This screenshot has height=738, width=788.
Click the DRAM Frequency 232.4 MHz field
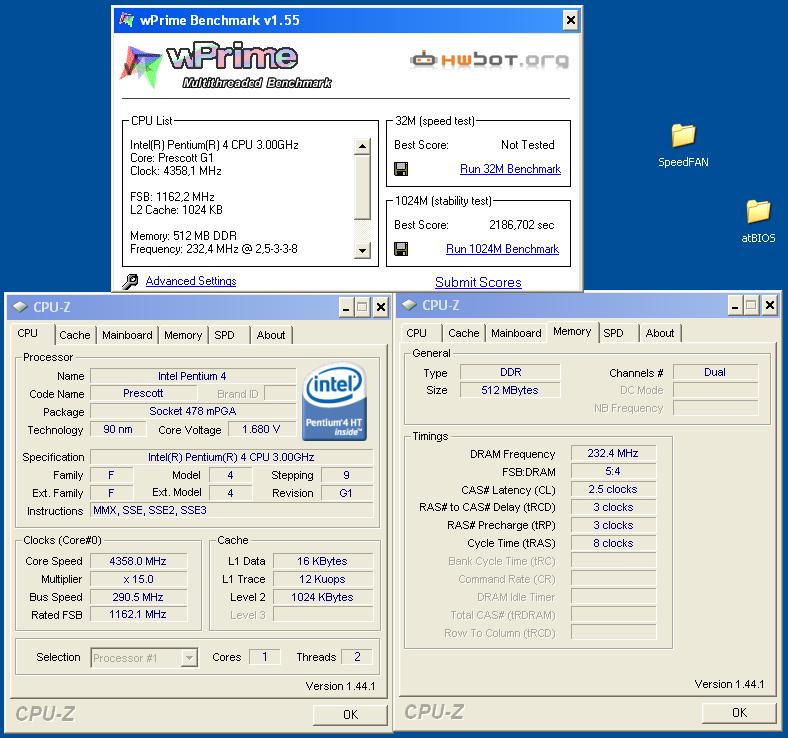tap(613, 453)
